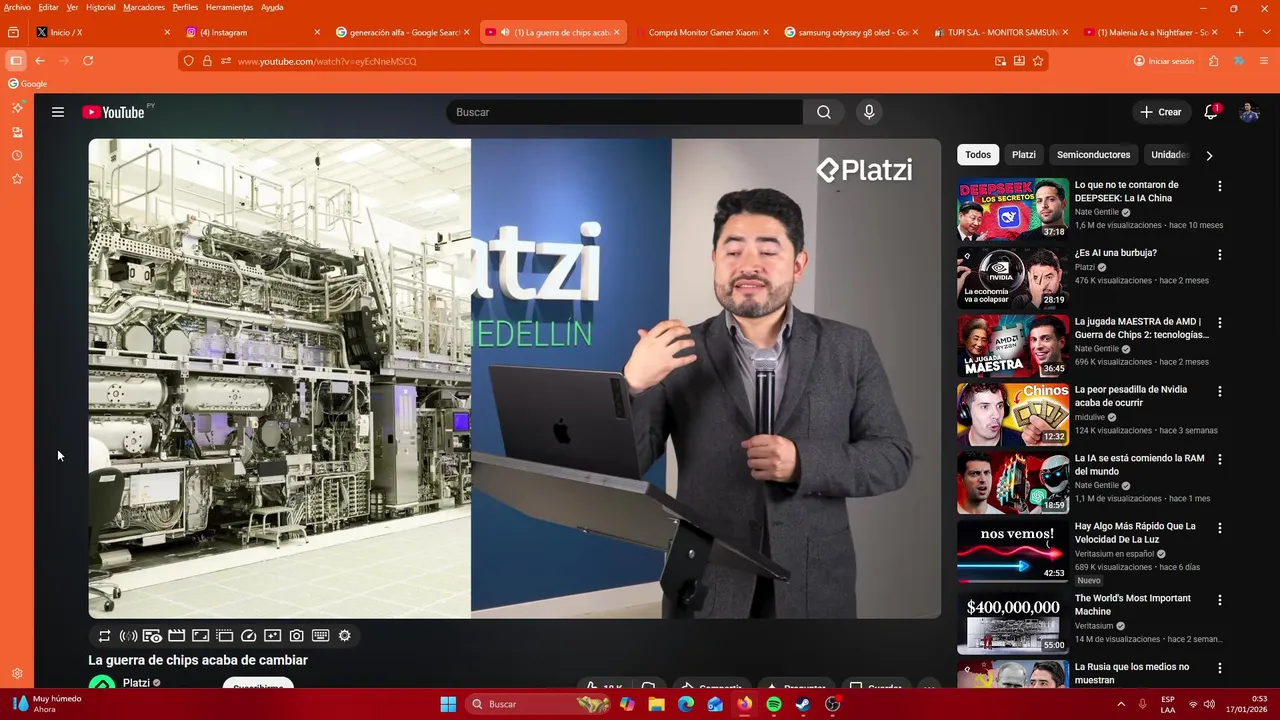The height and width of the screenshot is (720, 1280).
Task: Toggle the loop video extension button
Action: 104,636
